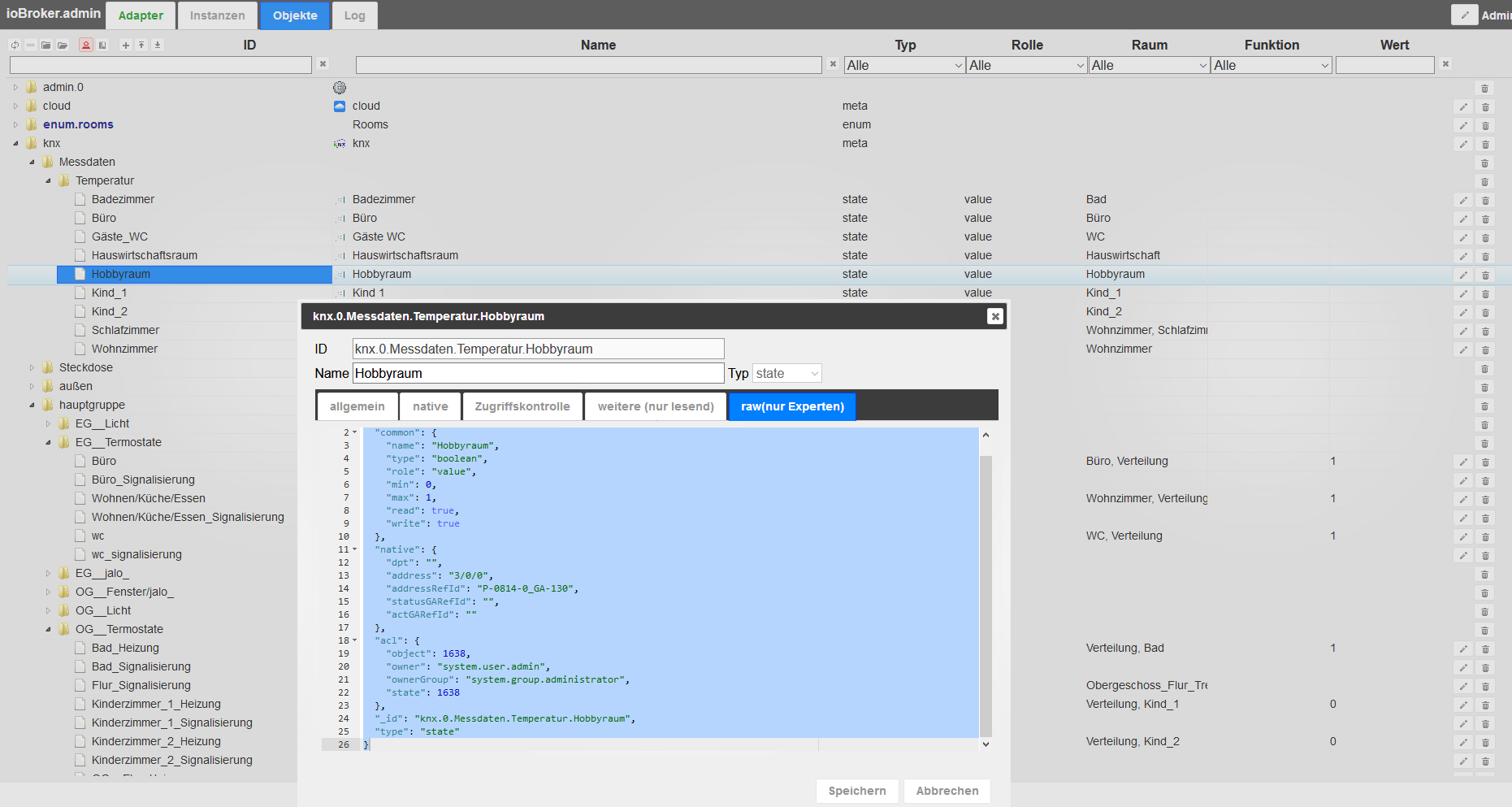Collapse all nodes with the closed-folder icon

pos(46,46)
